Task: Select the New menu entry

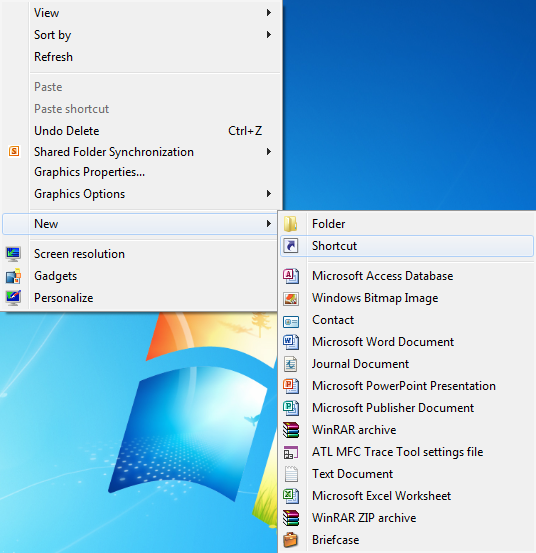Action: [139, 224]
